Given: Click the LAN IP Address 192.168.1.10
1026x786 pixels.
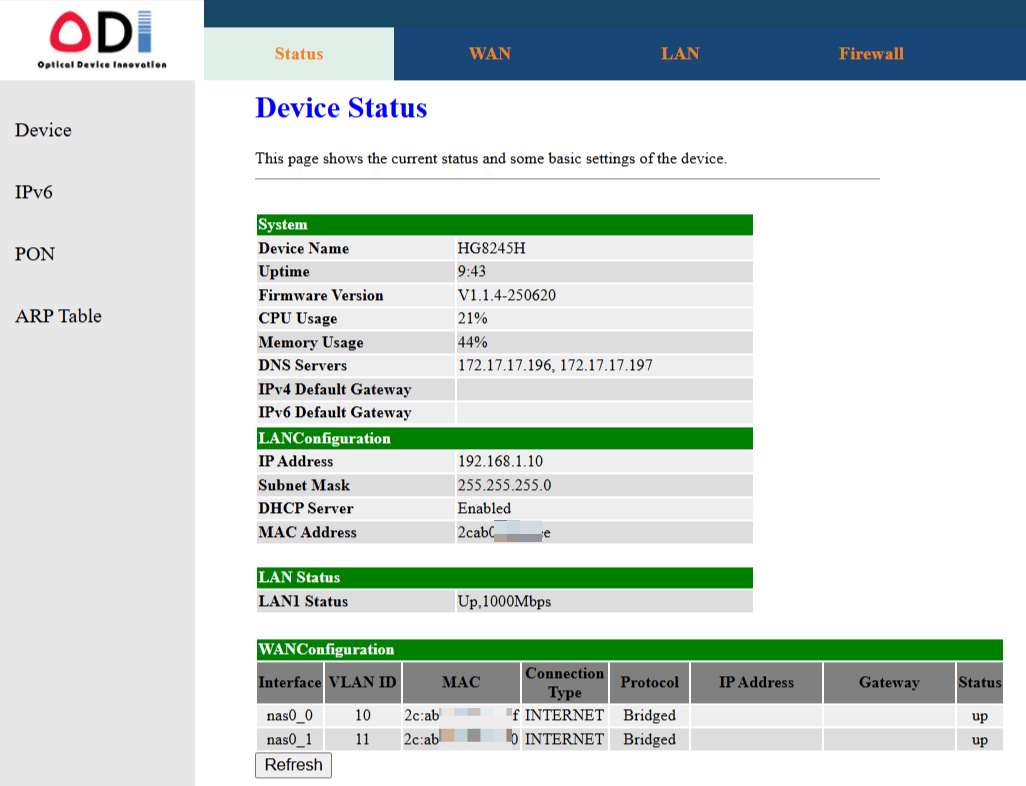Looking at the screenshot, I should 500,461.
